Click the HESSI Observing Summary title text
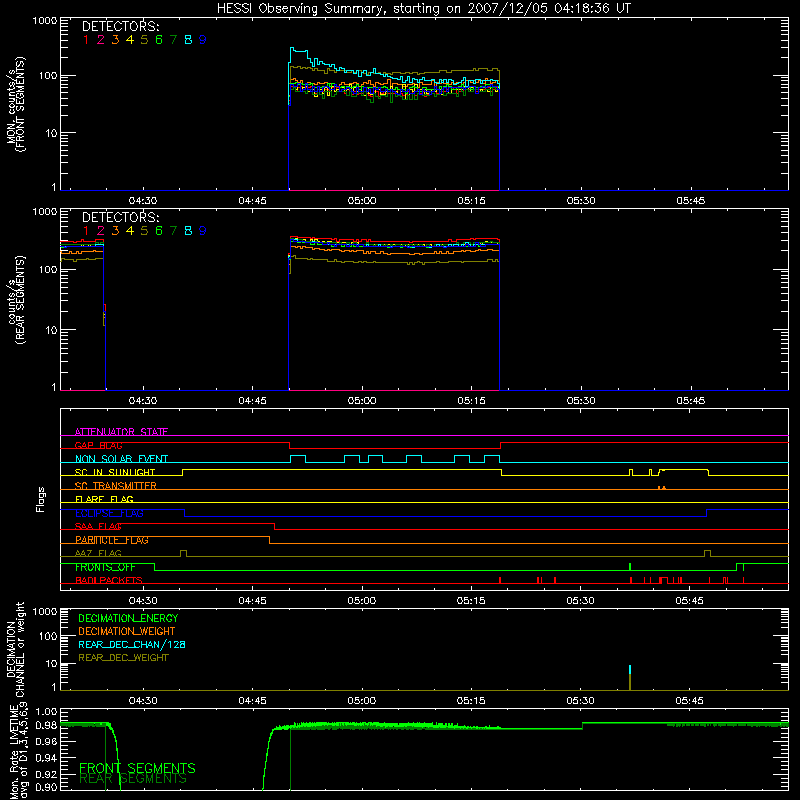The image size is (800, 800). pyautogui.click(x=424, y=9)
